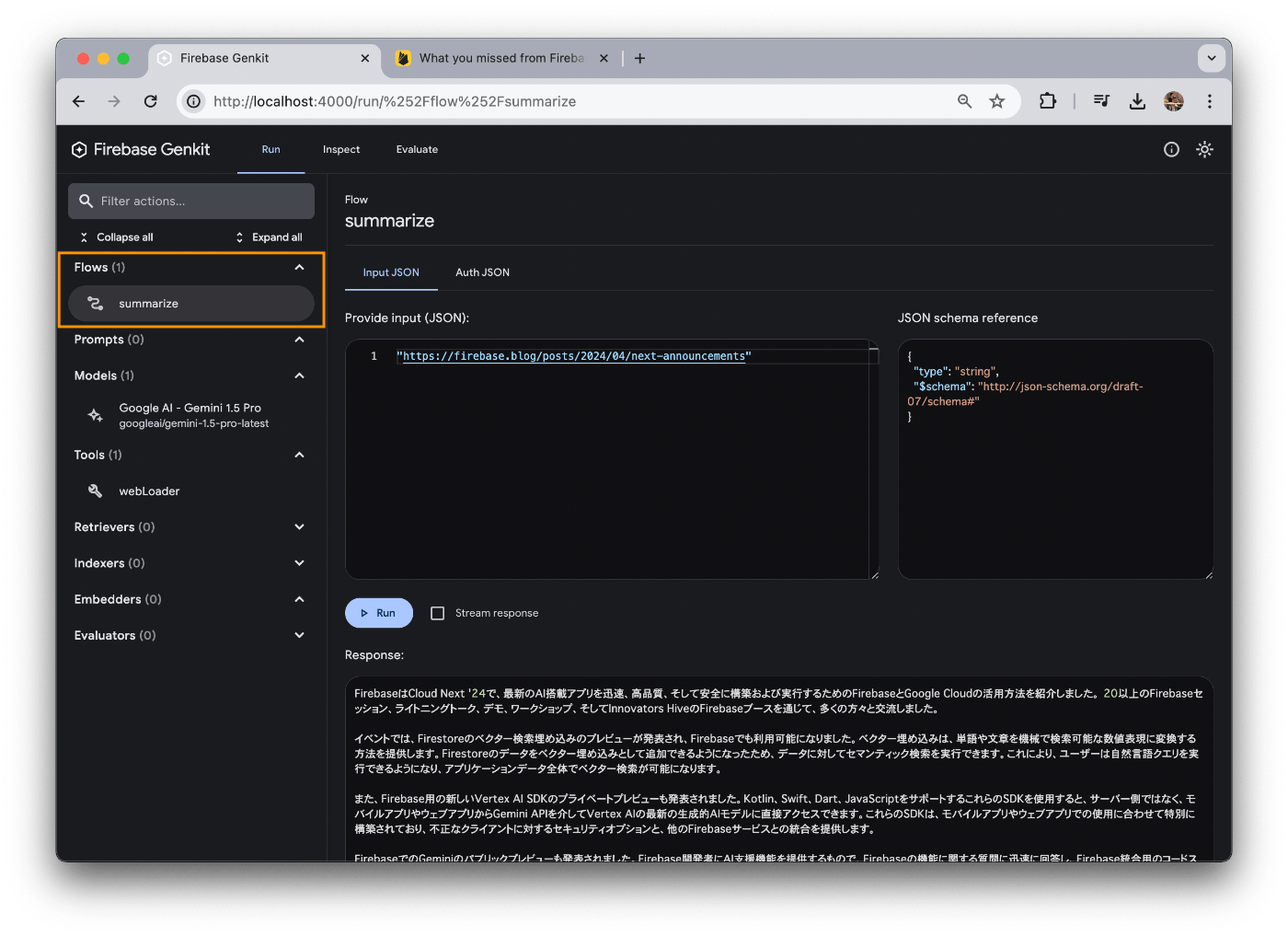Open the tab search dropdown chevron
The image size is (1288, 936).
pos(1211,58)
